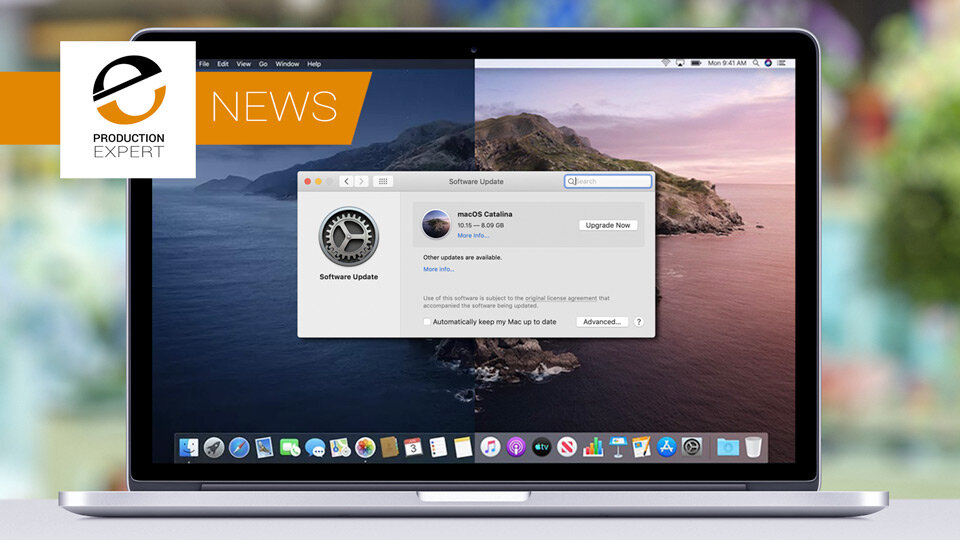The height and width of the screenshot is (540, 960).
Task: Click the 'macOS Catalina' update title
Action: [485, 214]
